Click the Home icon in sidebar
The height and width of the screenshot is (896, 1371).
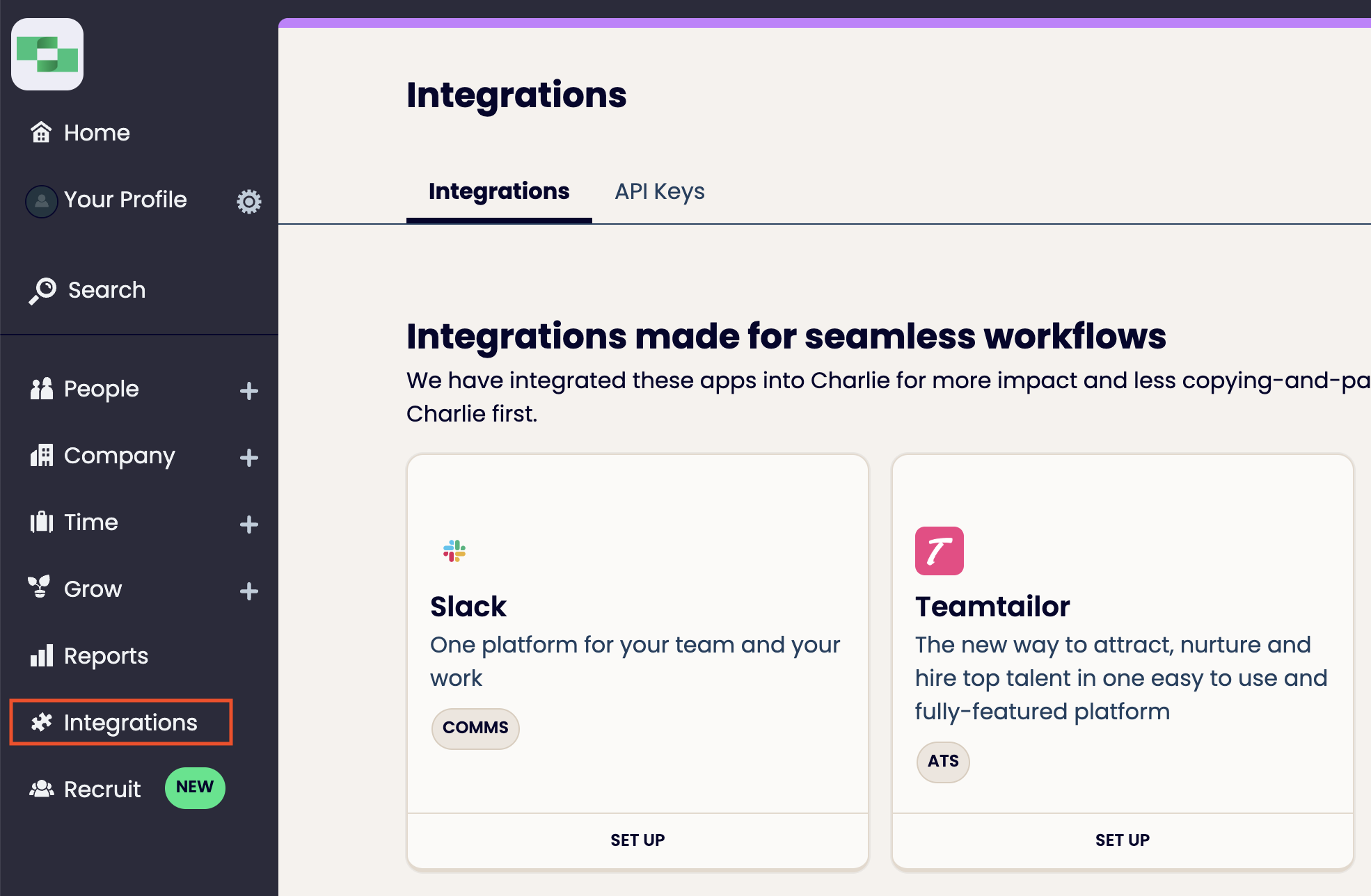(41, 132)
